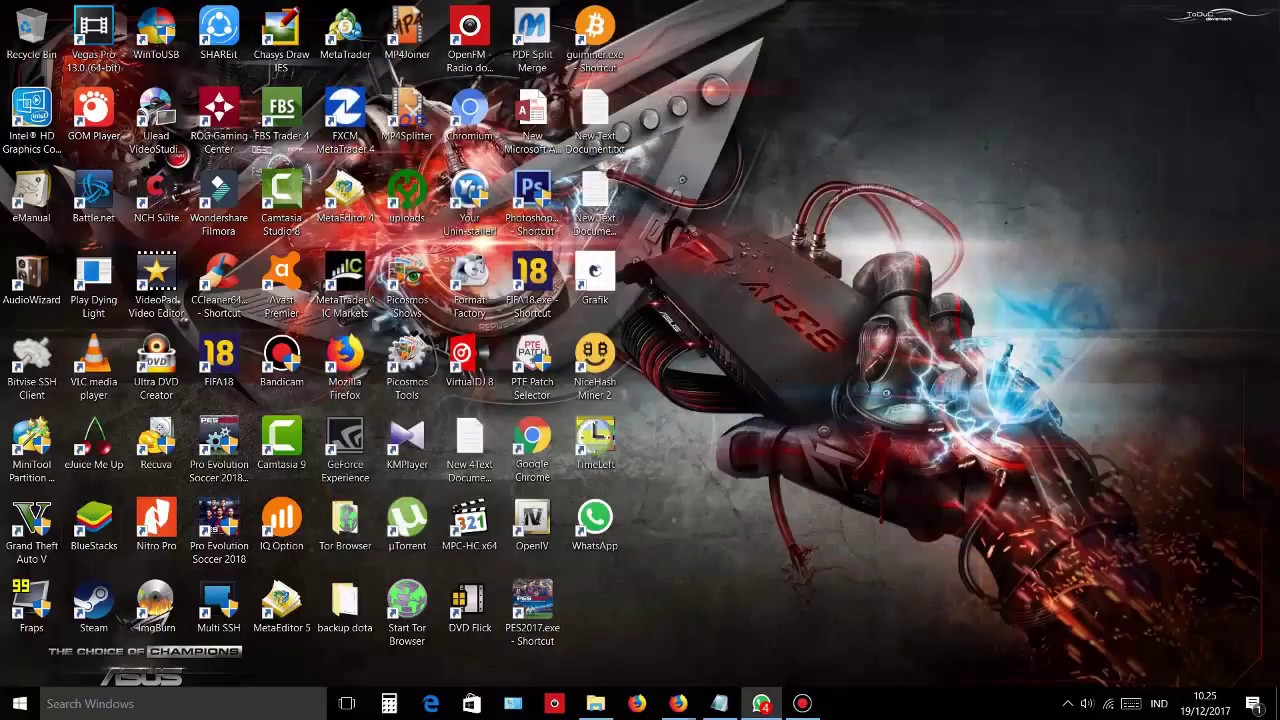
Task: Open the Windows Start menu
Action: [x=19, y=703]
